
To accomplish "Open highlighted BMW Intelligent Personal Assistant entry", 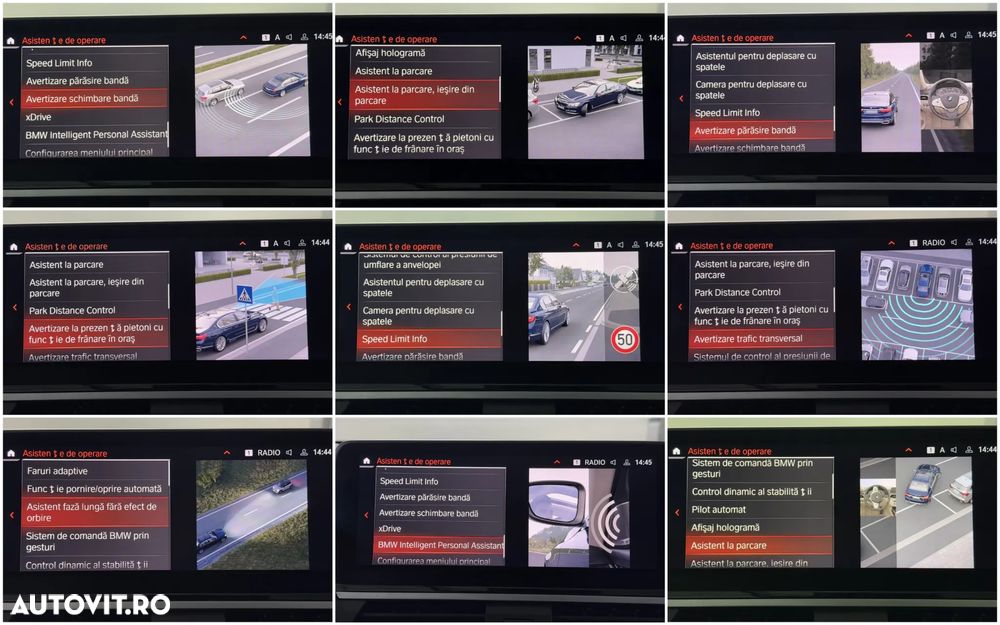I will (439, 545).
